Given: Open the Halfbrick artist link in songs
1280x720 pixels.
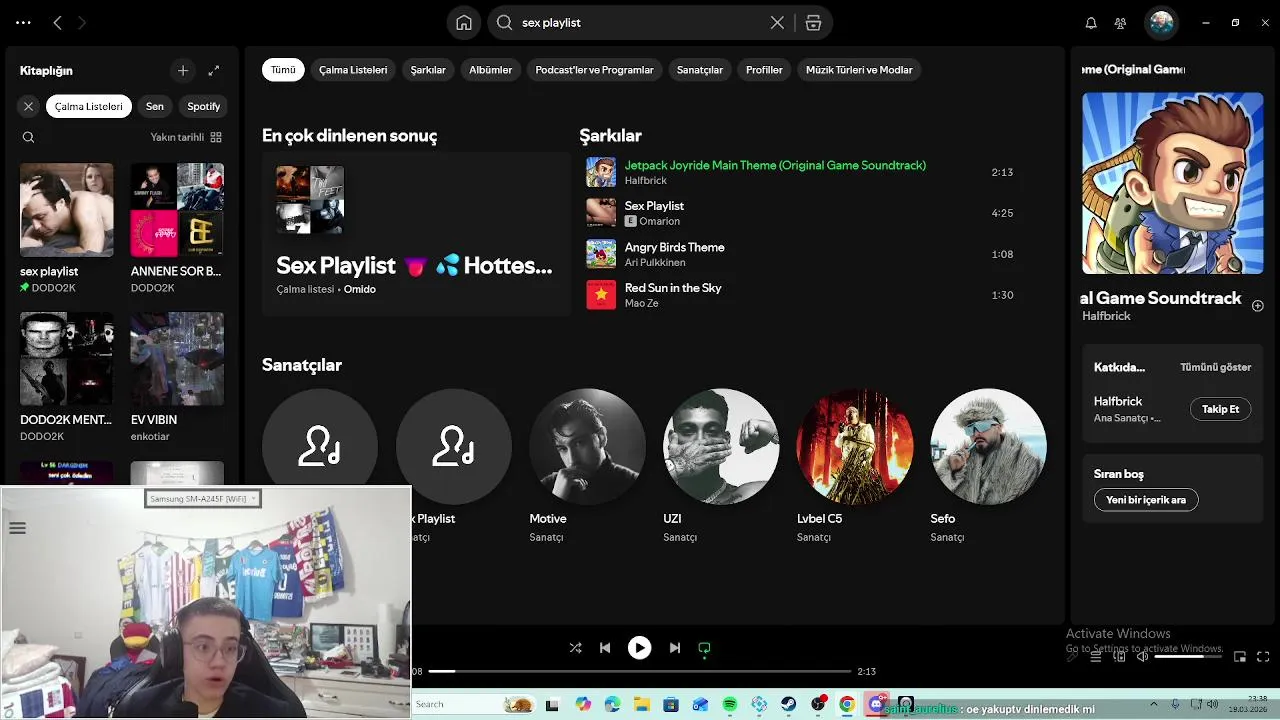Looking at the screenshot, I should tap(645, 180).
